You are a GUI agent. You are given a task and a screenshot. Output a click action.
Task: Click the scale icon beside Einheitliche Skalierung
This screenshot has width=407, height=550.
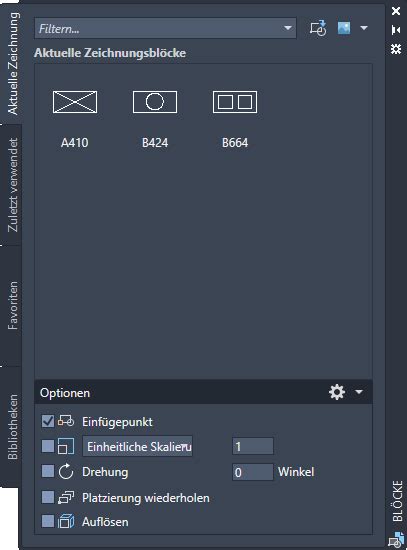pyautogui.click(x=66, y=446)
